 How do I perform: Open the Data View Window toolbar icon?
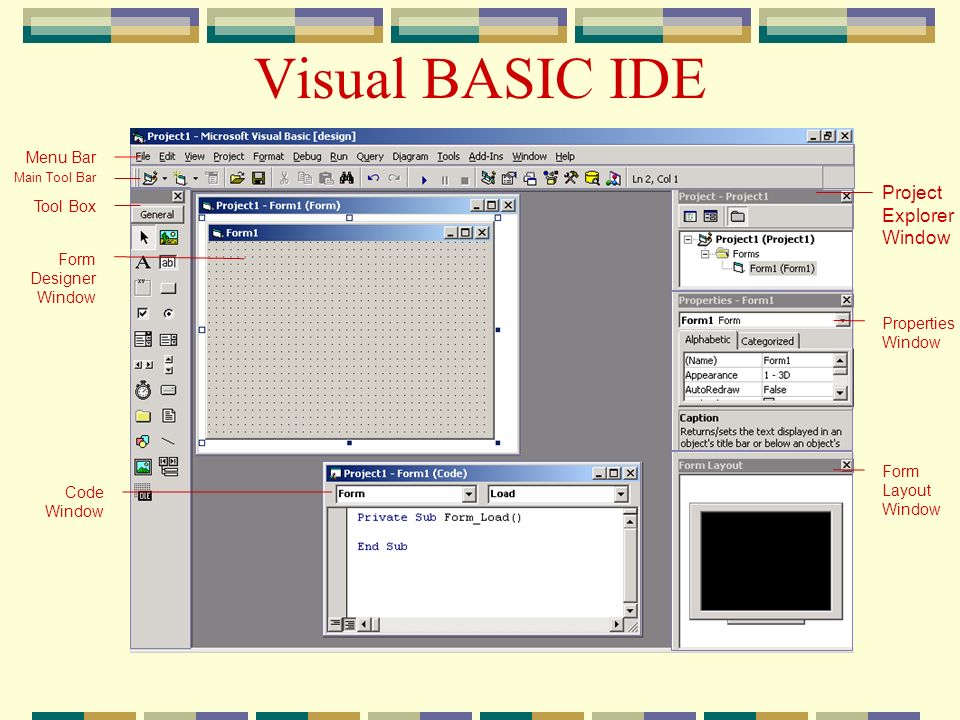(x=592, y=178)
